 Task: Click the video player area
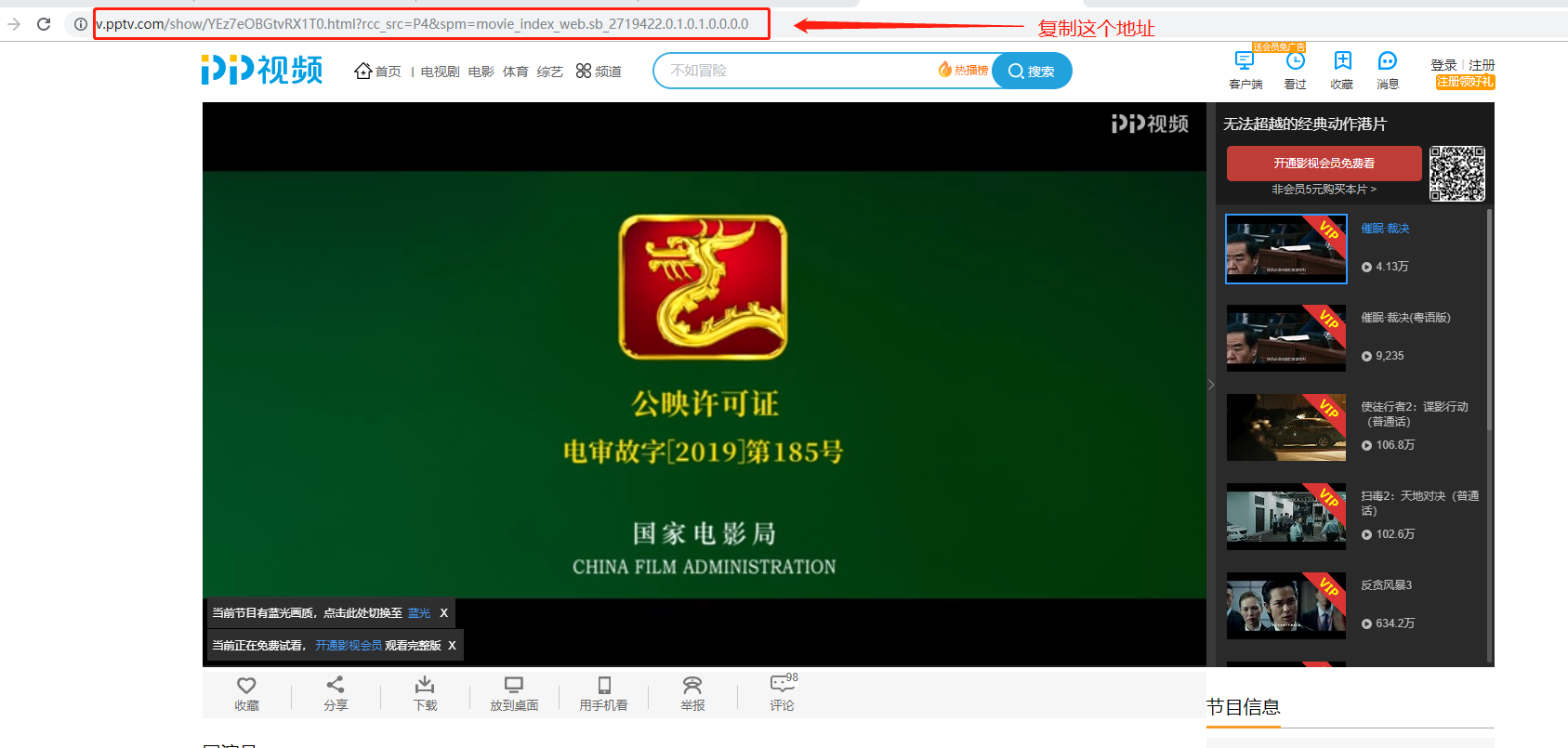(704, 384)
